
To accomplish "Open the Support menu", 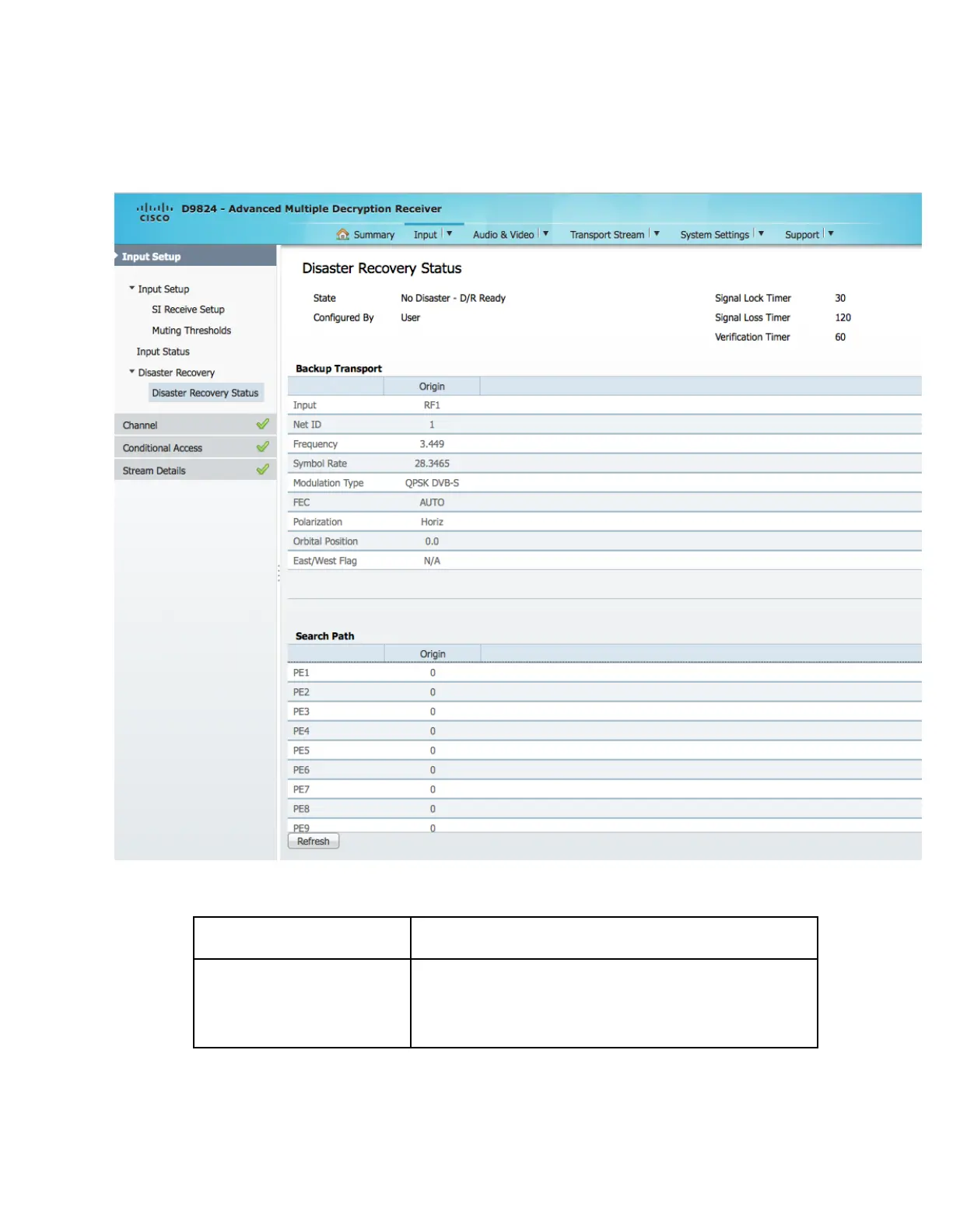I will pyautogui.click(x=801, y=235).
